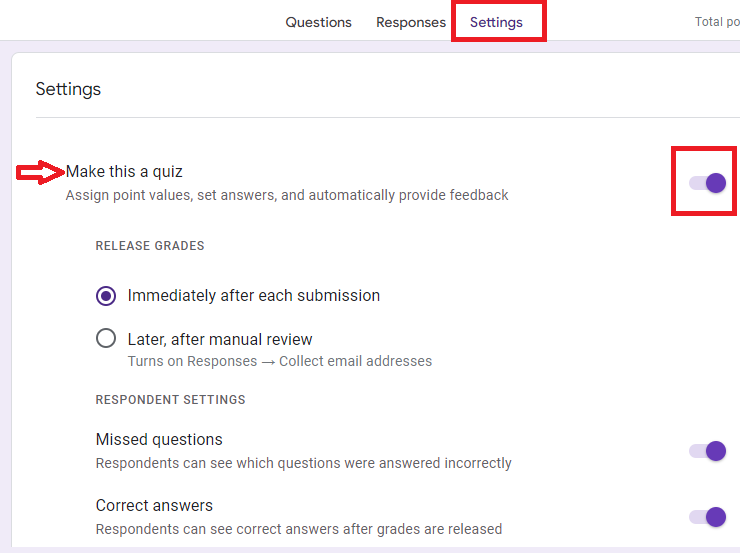This screenshot has width=740, height=553.
Task: Open the Responses tab
Action: [x=411, y=22]
